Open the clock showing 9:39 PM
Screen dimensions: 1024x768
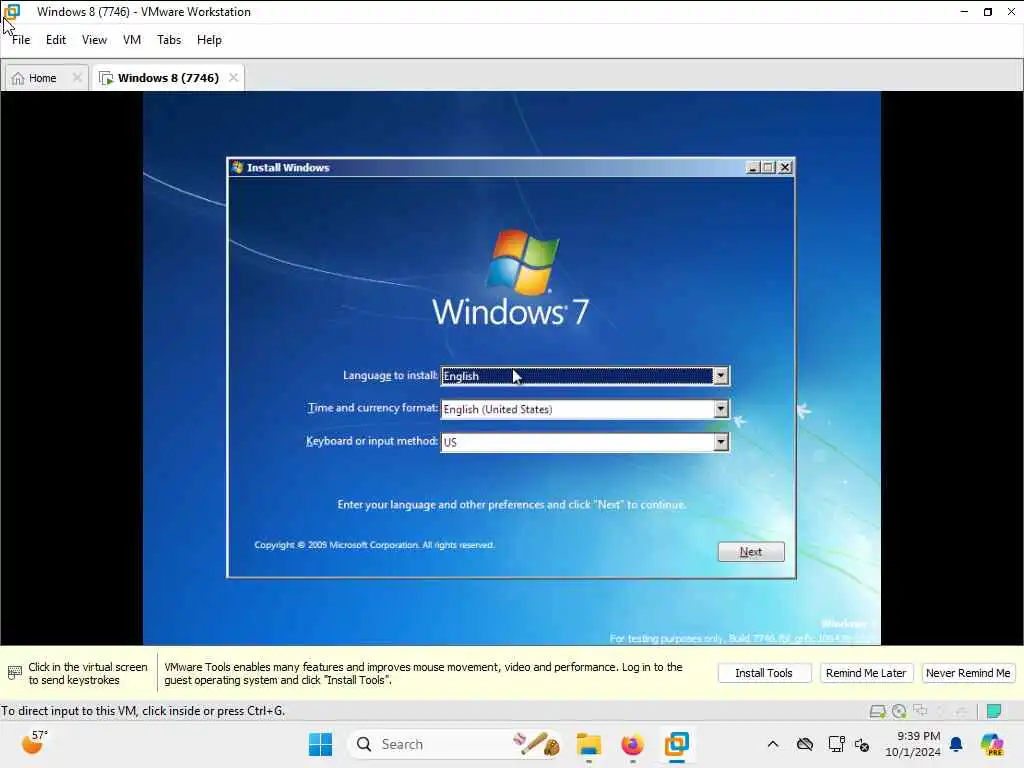913,744
